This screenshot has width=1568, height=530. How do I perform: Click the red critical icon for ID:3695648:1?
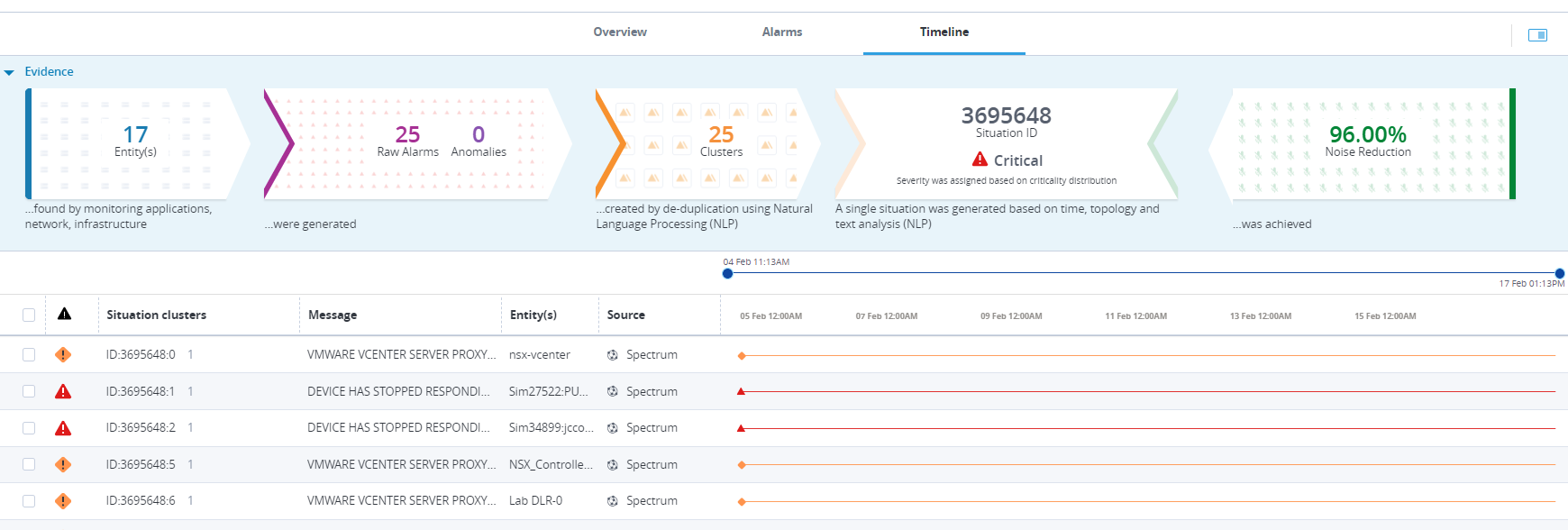click(x=63, y=391)
